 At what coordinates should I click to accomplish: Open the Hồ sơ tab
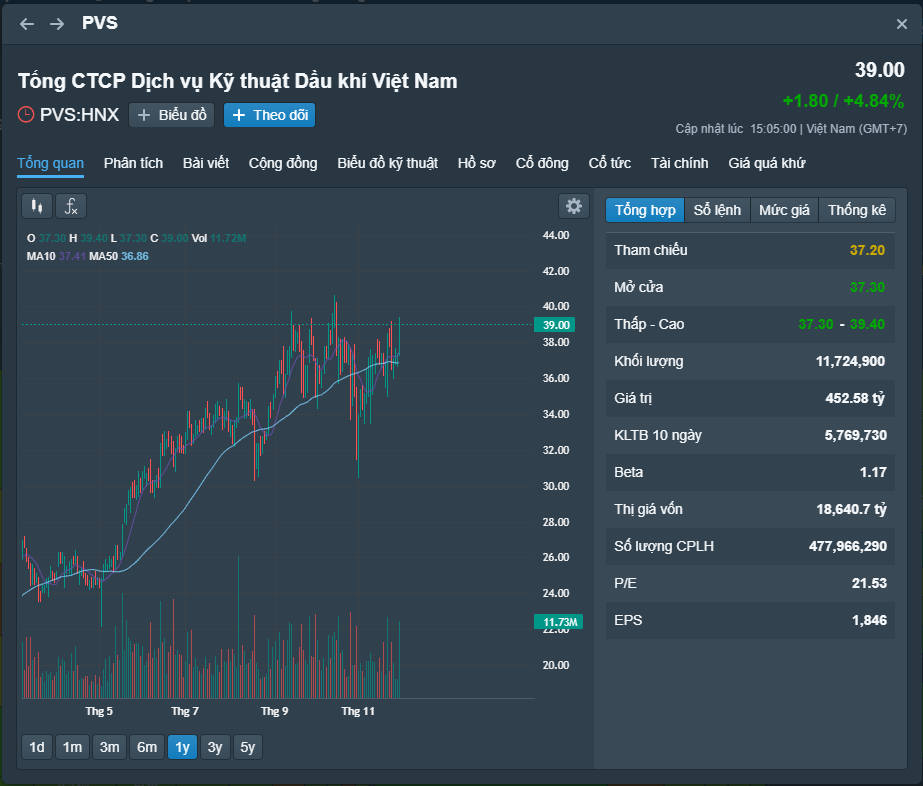pyautogui.click(x=477, y=163)
